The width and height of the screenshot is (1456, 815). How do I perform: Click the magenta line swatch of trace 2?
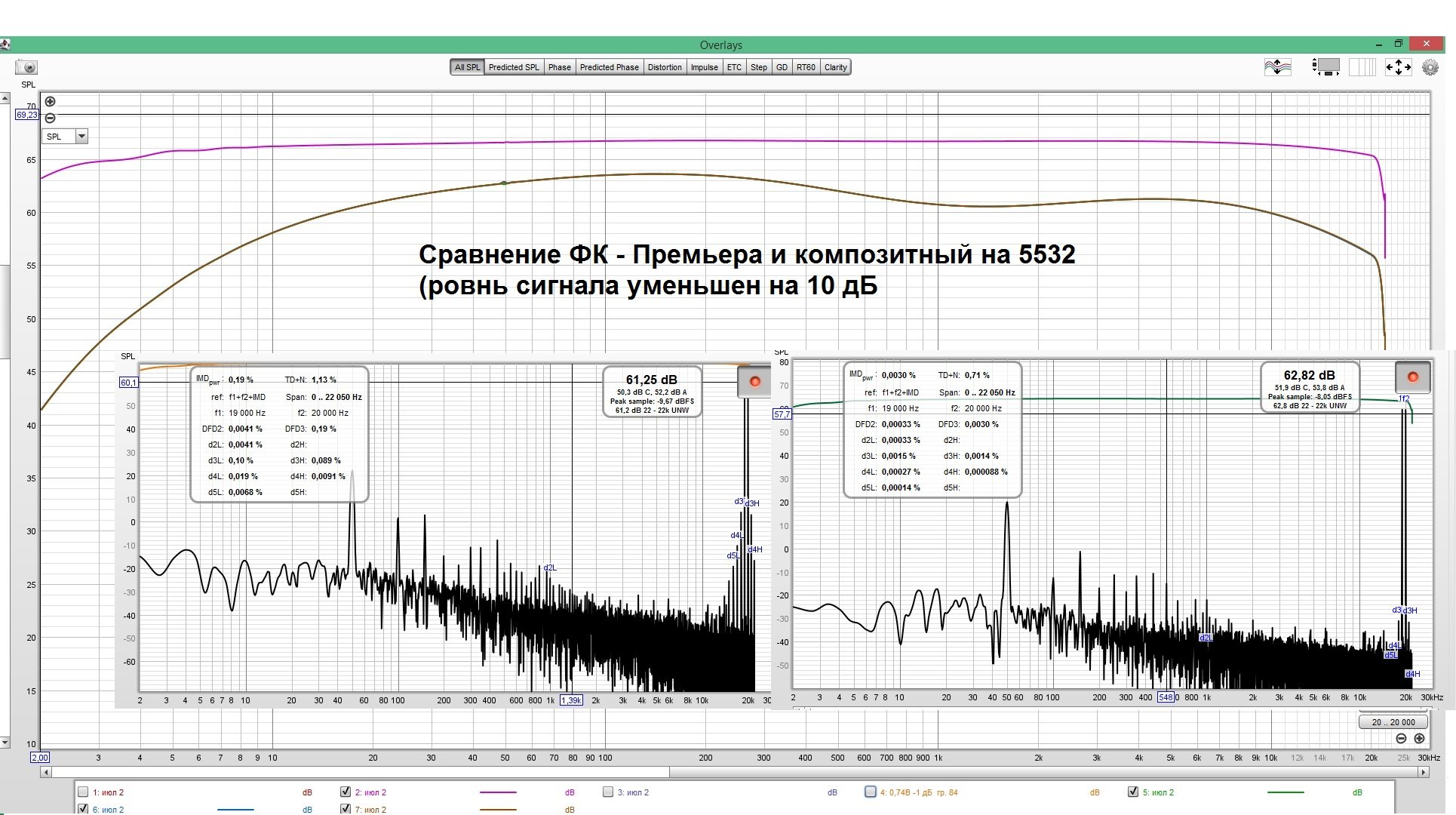[x=498, y=792]
